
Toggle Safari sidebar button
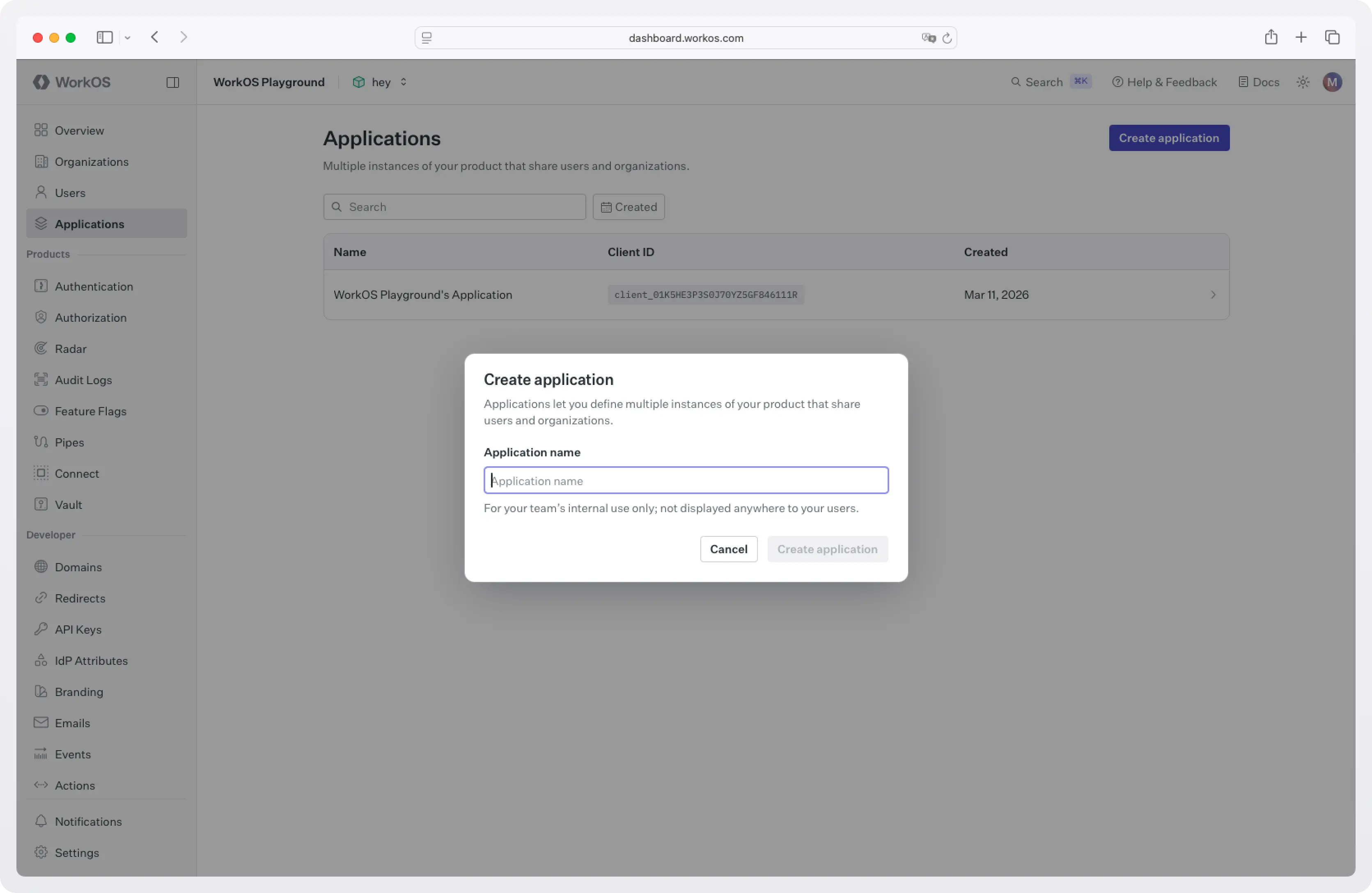[x=104, y=37]
